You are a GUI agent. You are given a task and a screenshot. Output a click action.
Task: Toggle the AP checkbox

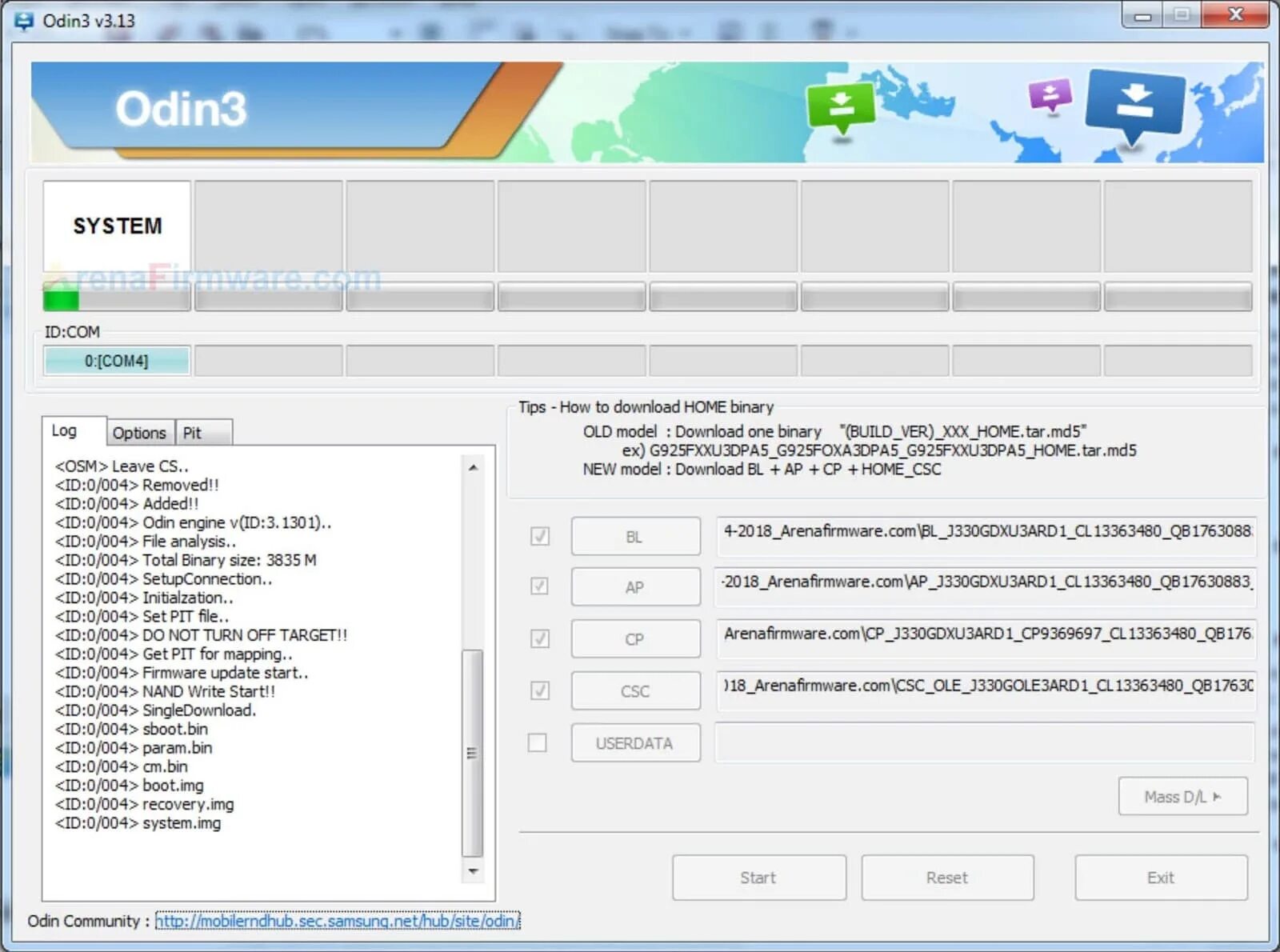tap(539, 586)
